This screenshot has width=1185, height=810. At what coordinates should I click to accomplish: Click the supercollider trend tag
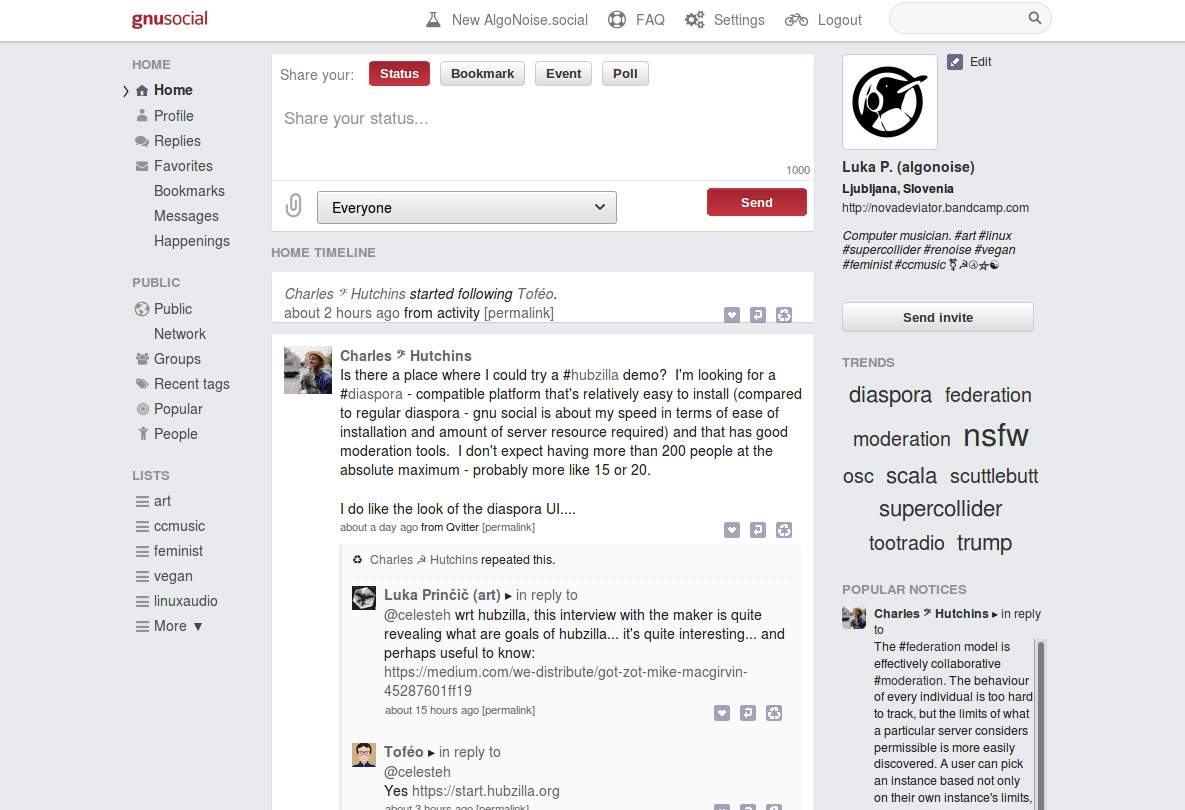[940, 509]
